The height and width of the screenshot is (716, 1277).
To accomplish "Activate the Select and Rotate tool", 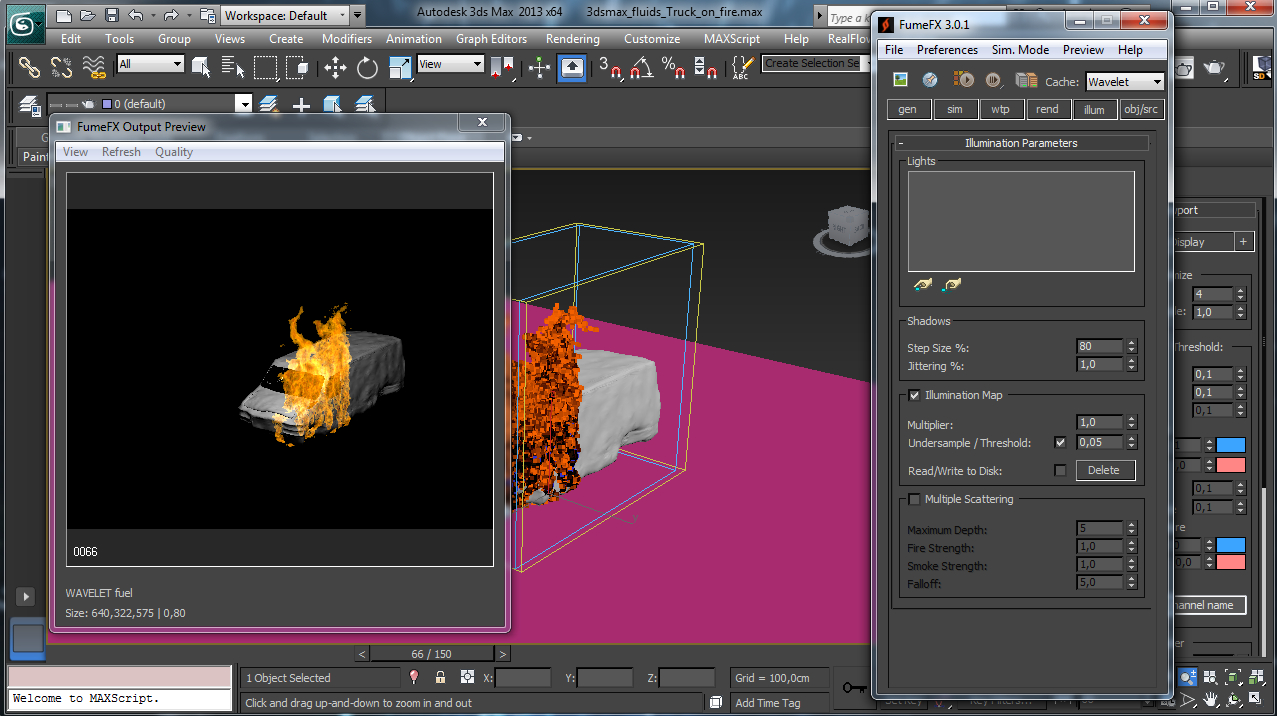I will (x=368, y=67).
